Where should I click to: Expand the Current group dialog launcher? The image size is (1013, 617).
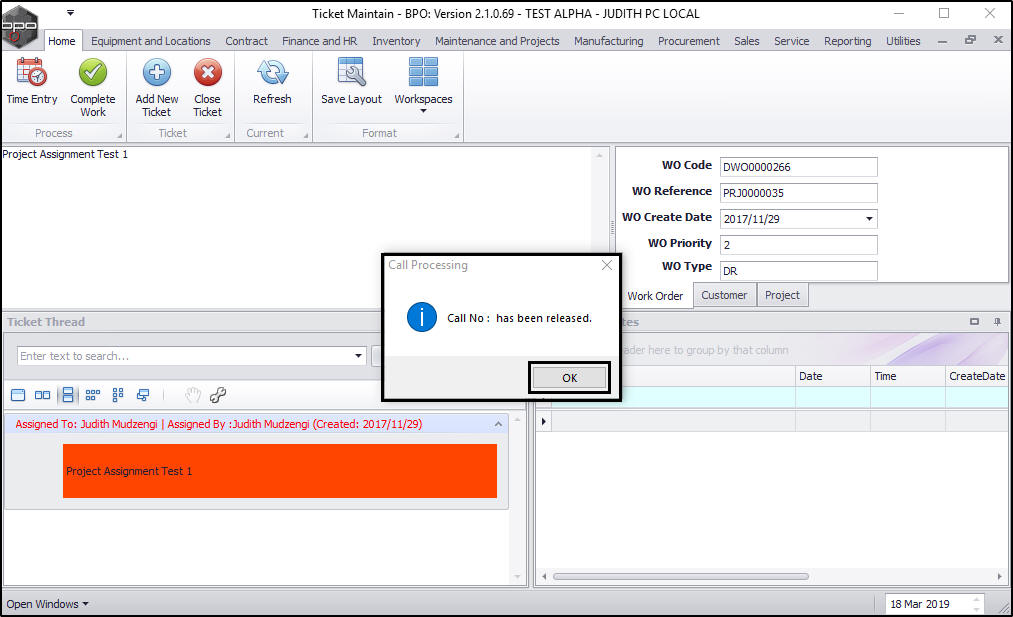(306, 136)
